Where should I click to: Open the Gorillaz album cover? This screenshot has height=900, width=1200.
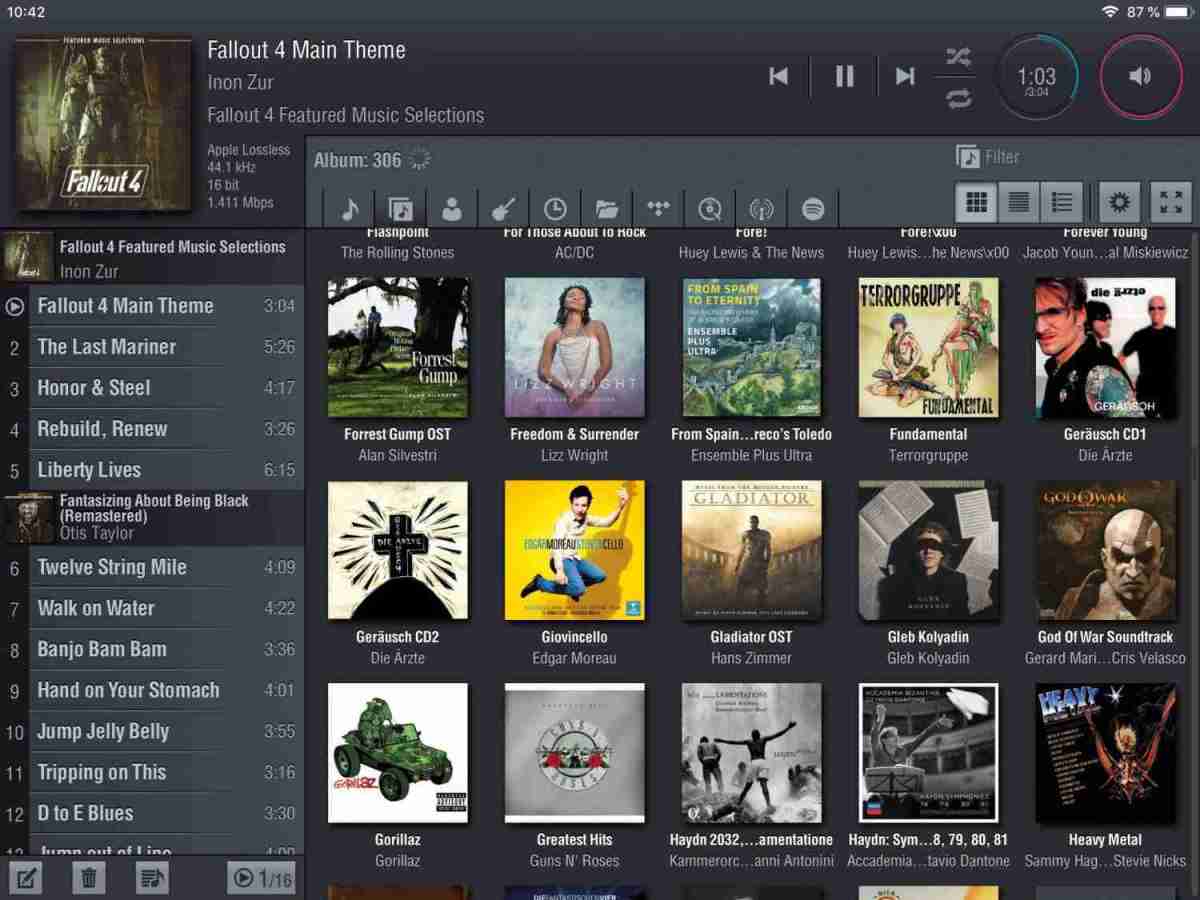(398, 753)
